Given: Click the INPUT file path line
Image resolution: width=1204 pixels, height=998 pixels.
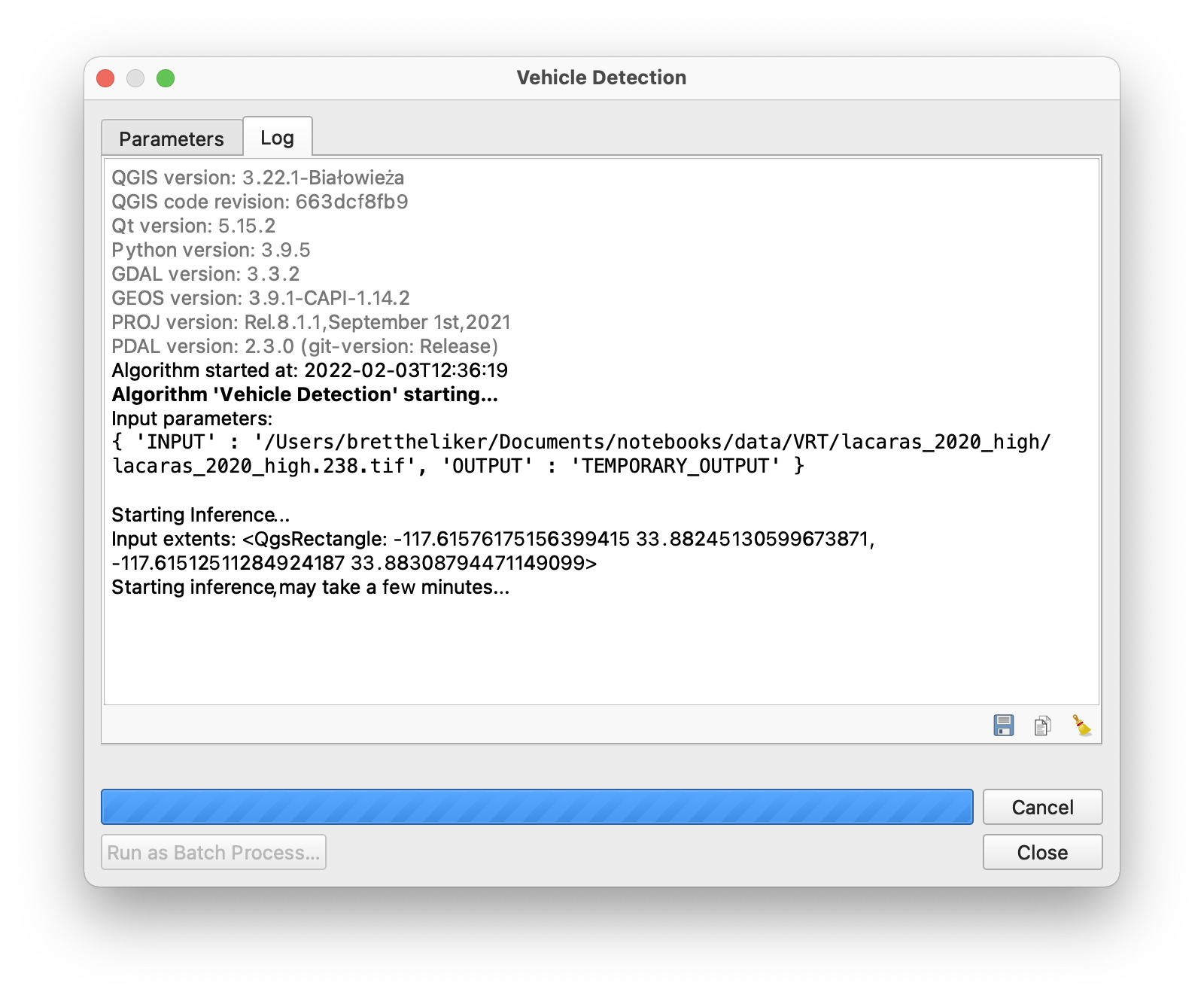Looking at the screenshot, I should tap(581, 442).
